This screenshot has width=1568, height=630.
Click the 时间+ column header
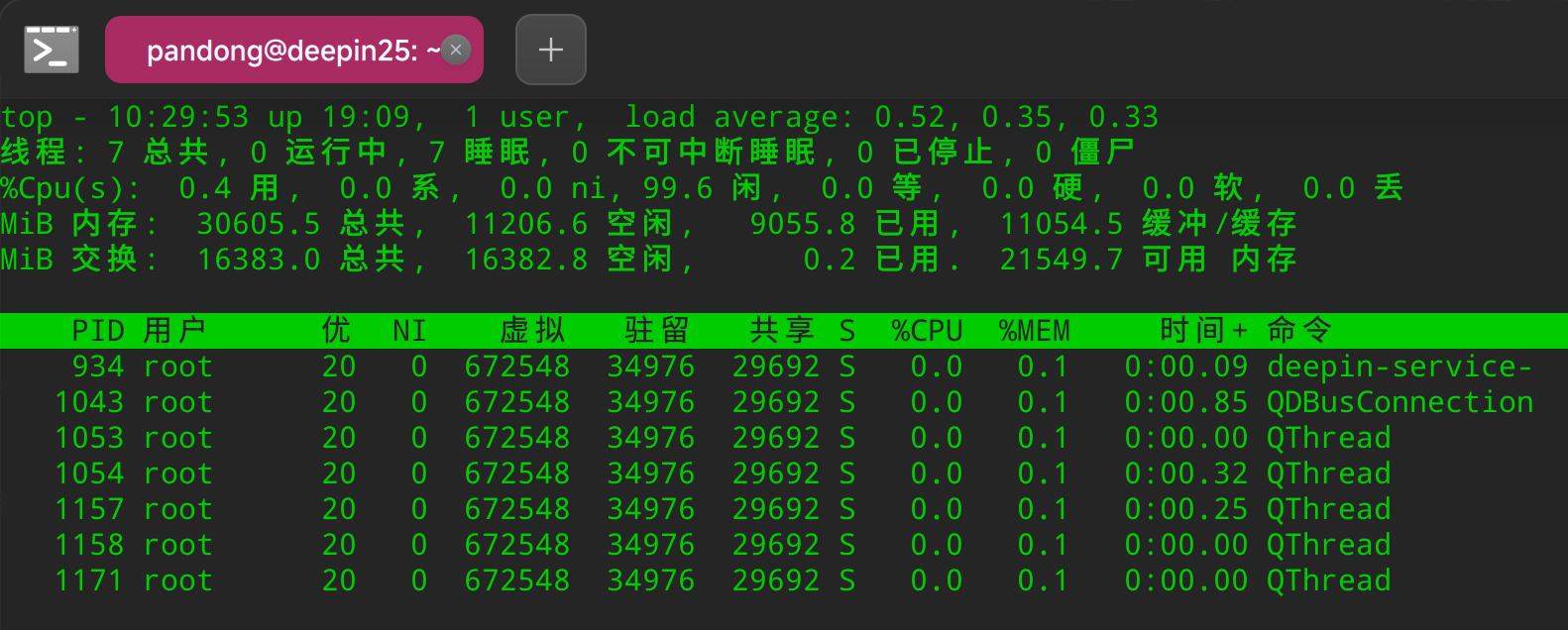pos(1203,331)
